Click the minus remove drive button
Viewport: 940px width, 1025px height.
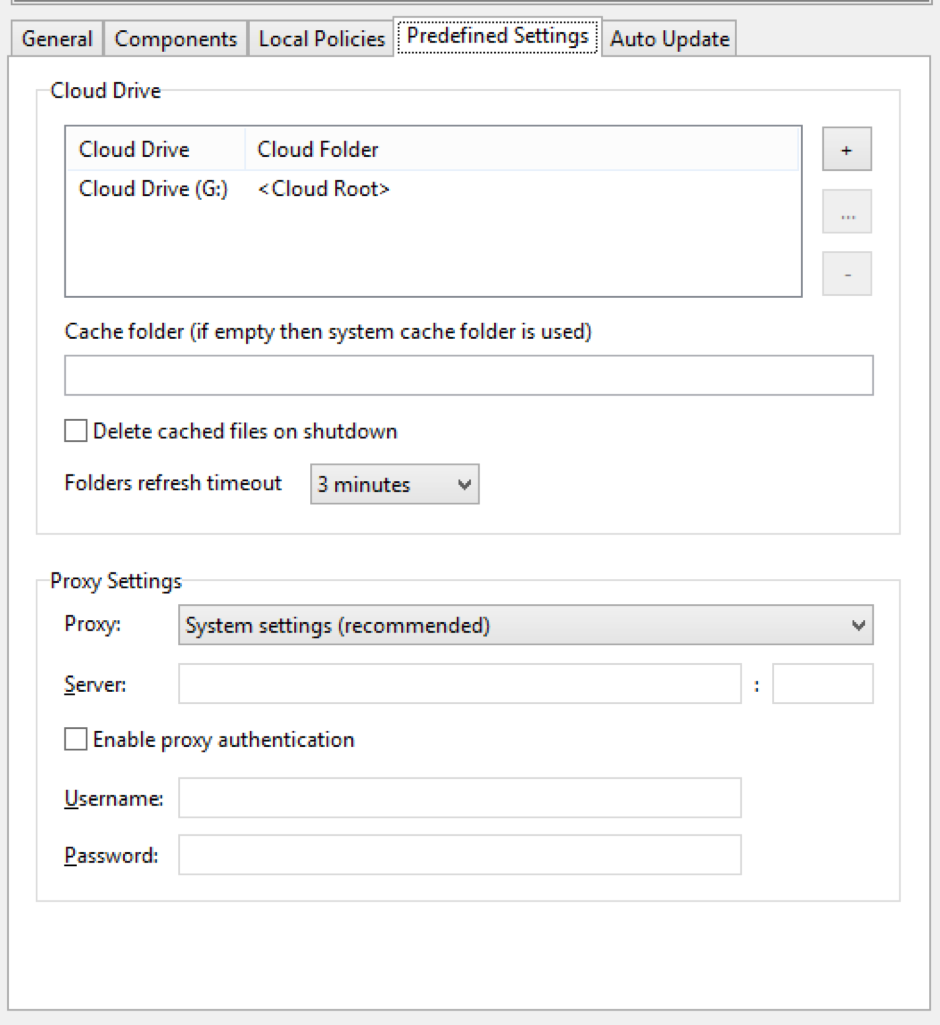coord(846,274)
